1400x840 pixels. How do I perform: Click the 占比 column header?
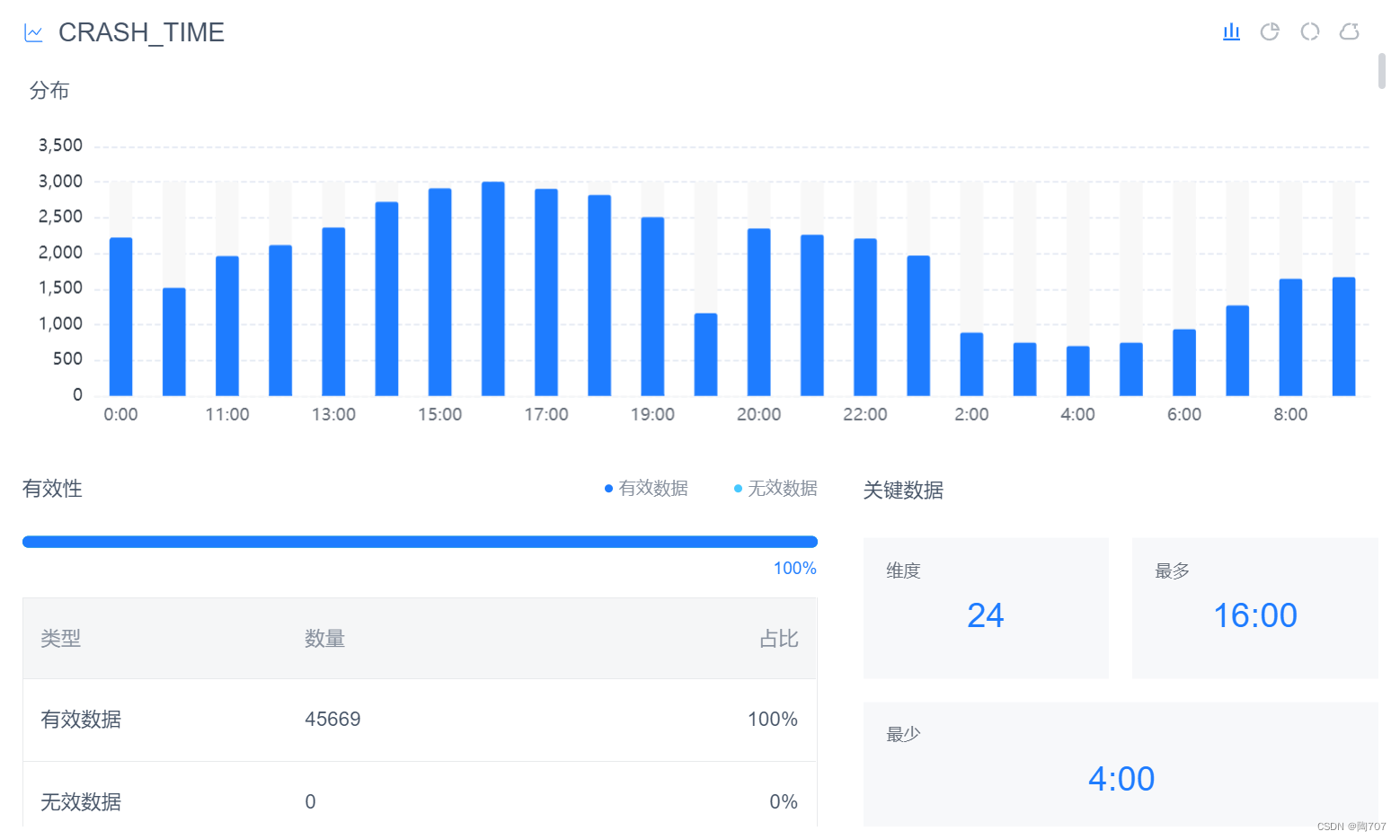(778, 639)
